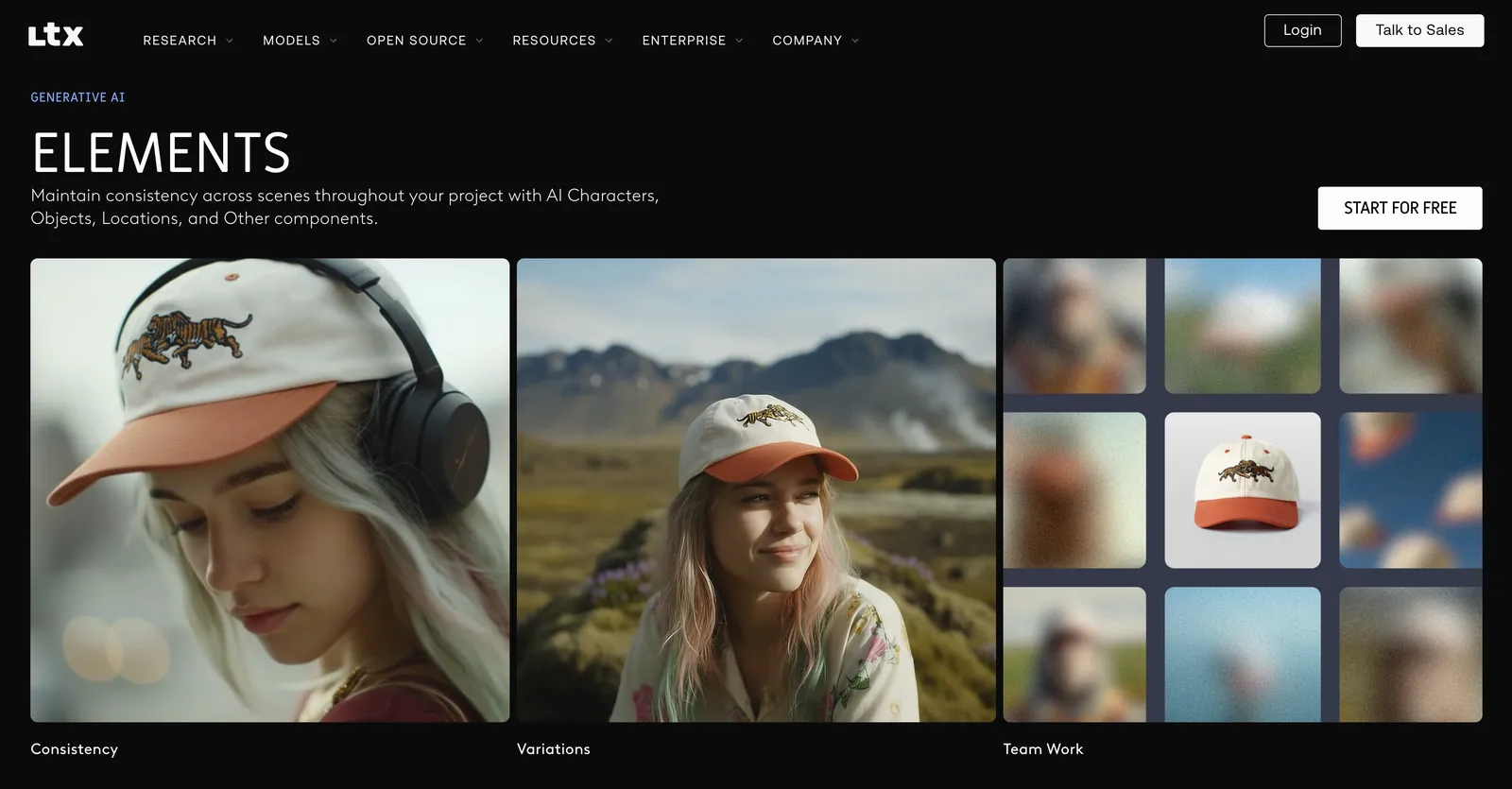This screenshot has width=1512, height=789.
Task: Click the Login button
Action: pyautogui.click(x=1302, y=30)
